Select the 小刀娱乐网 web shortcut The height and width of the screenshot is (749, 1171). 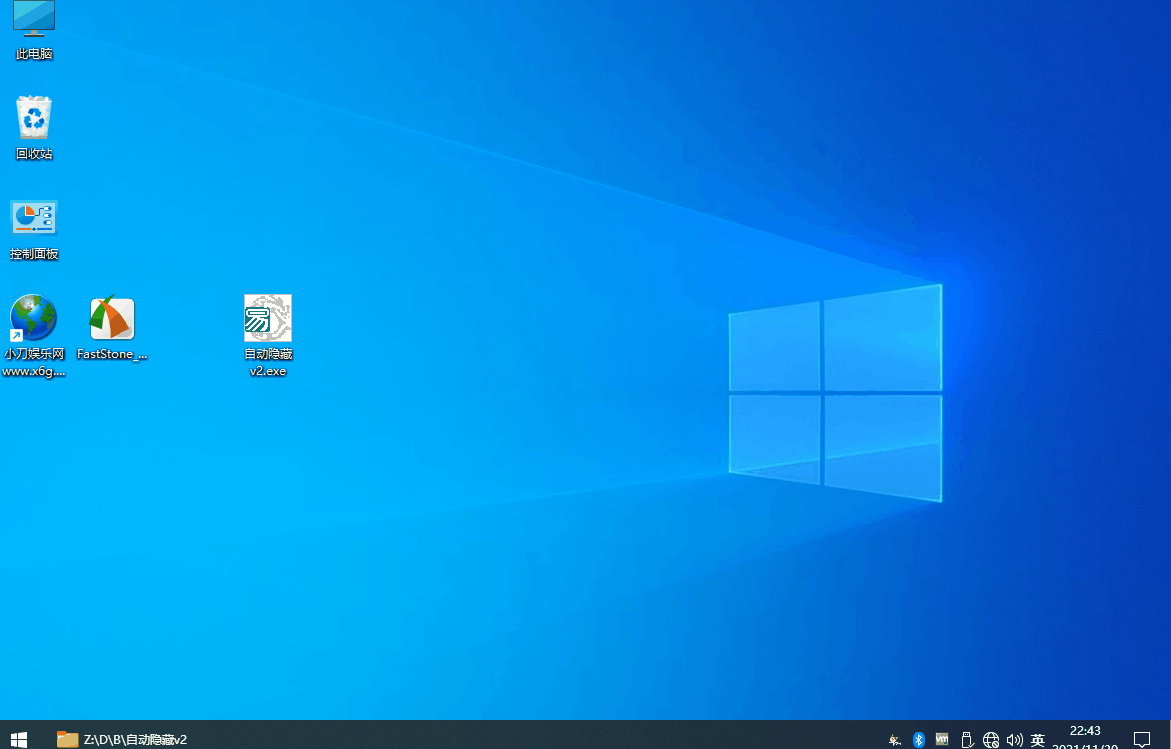[x=34, y=327]
